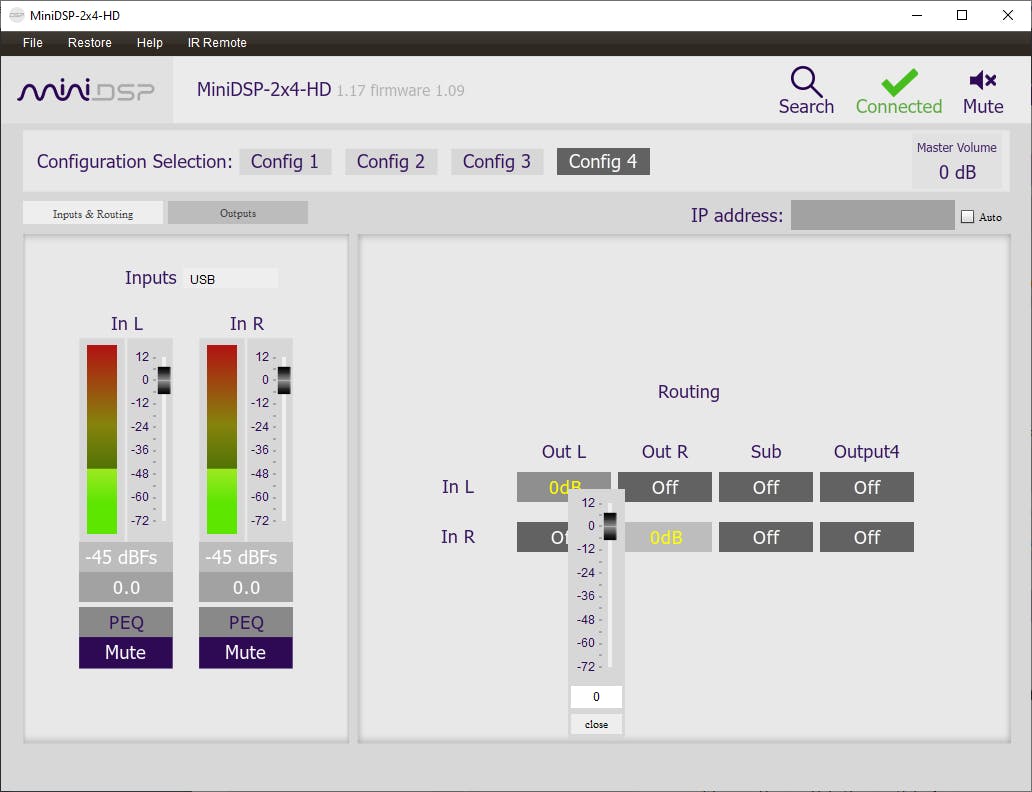This screenshot has height=792, width=1032.
Task: Toggle In R to Out R routing
Action: click(668, 537)
